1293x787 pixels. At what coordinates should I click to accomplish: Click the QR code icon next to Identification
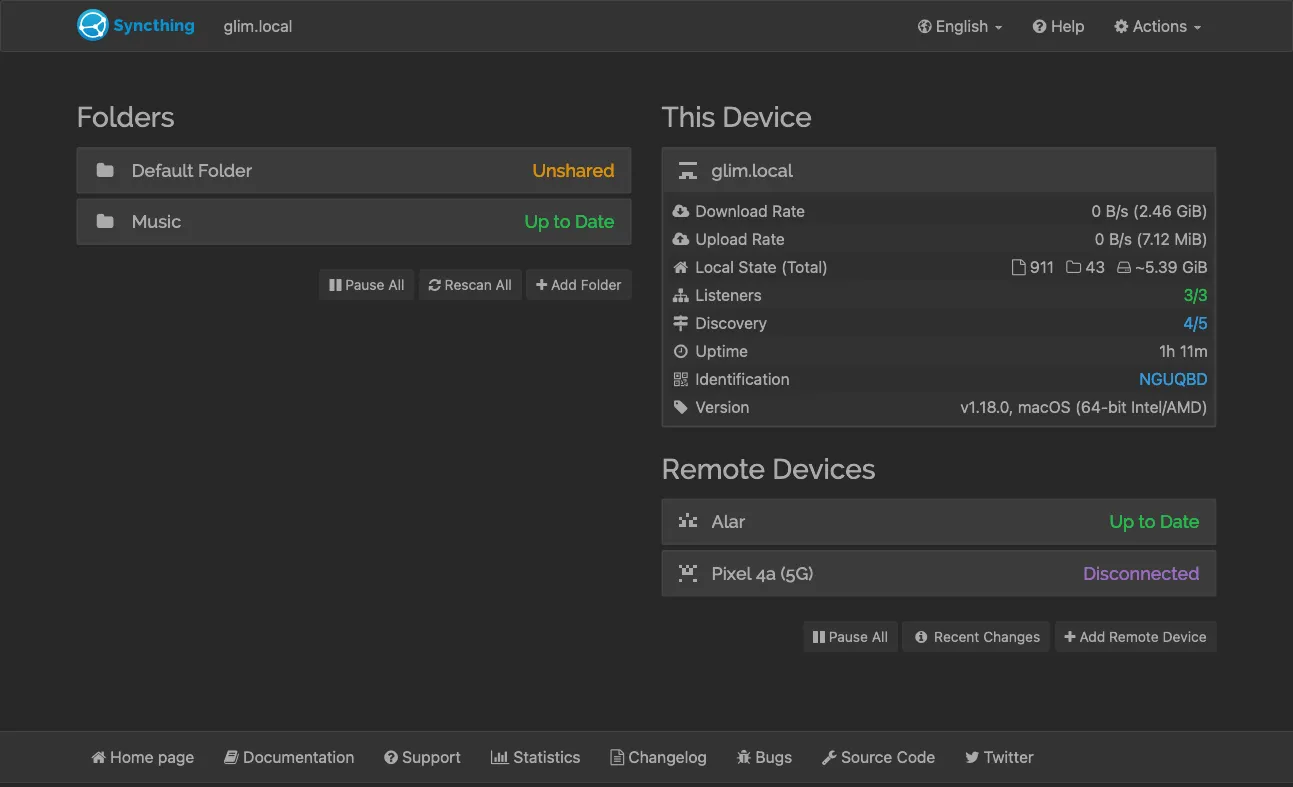click(x=682, y=379)
